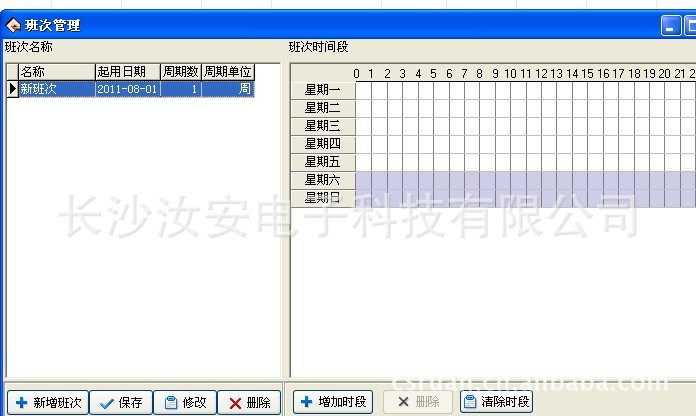This screenshot has width=696, height=416.
Task: Click the 修改 (edit) button
Action: pos(185,402)
